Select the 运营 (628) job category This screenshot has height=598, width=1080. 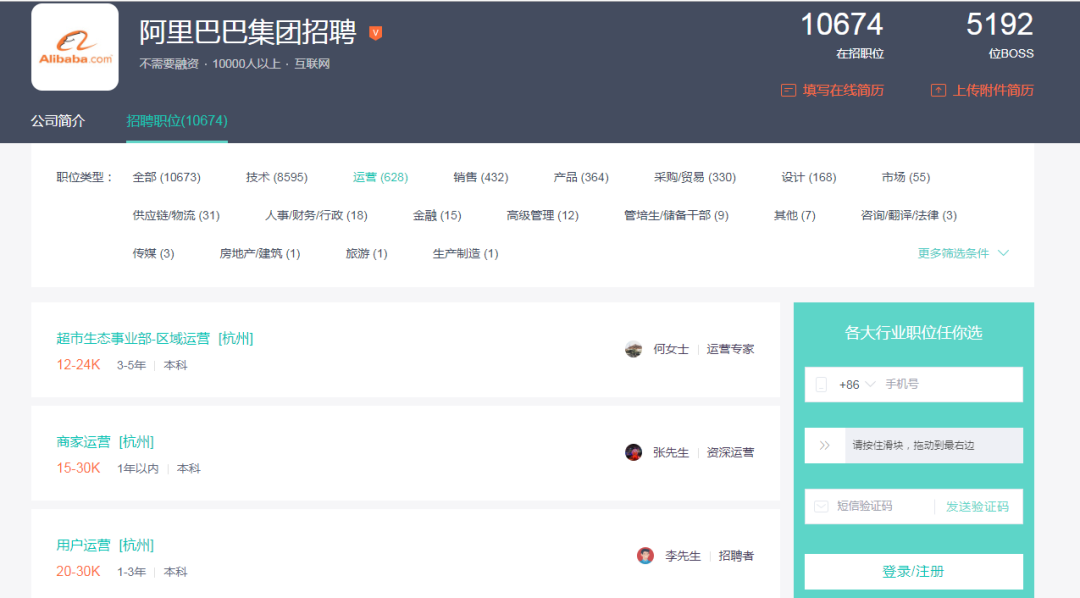tap(380, 177)
